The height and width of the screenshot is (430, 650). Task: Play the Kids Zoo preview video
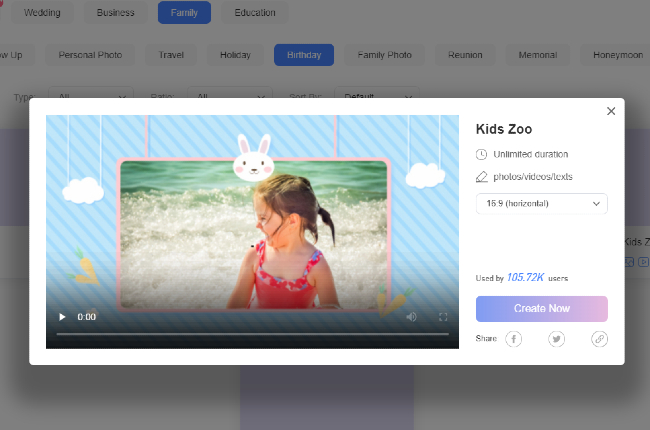click(x=62, y=317)
